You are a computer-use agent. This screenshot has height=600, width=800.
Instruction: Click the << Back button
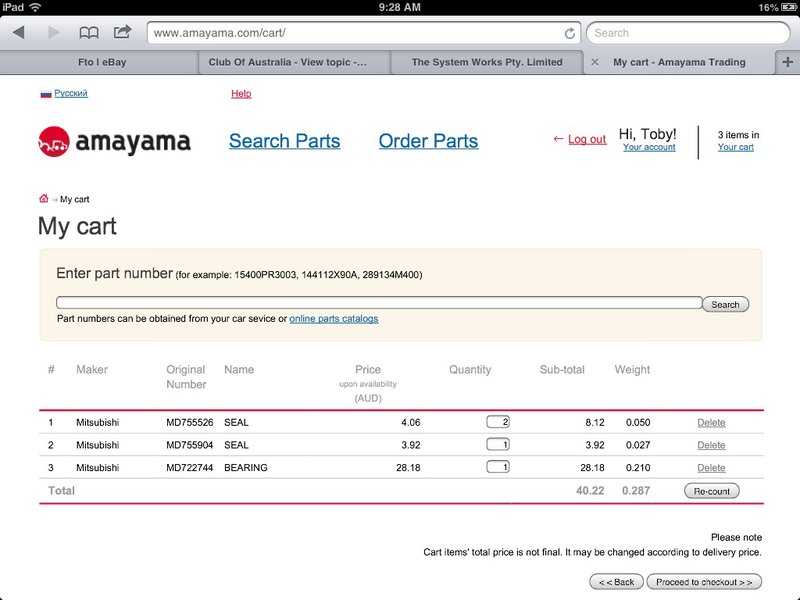coord(616,582)
